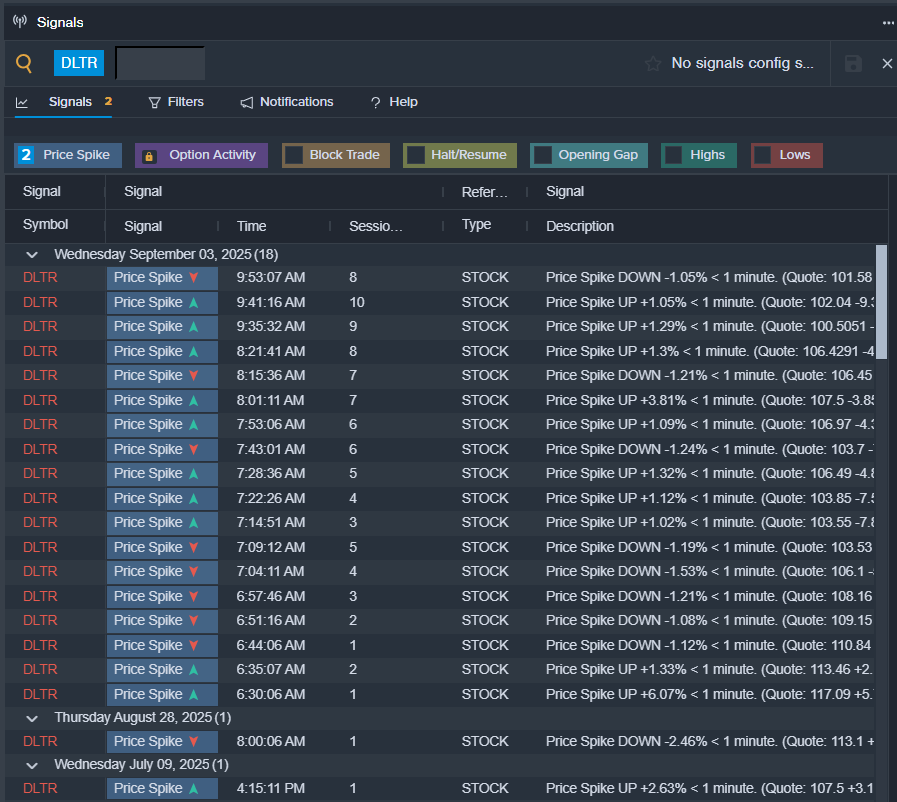This screenshot has width=897, height=802.
Task: Click the down arrow in the 6:57:46 AM row
Action: point(194,597)
